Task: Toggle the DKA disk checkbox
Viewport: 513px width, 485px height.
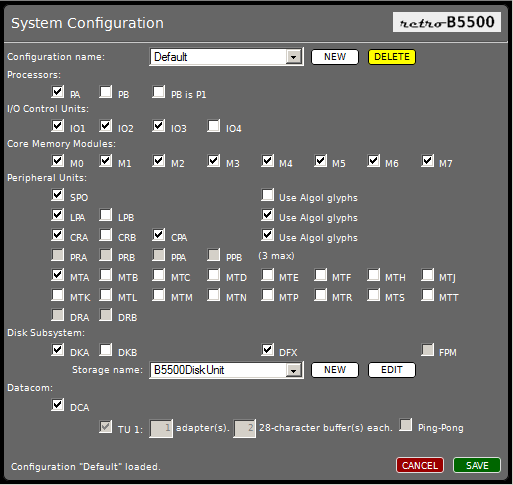Action: click(58, 350)
